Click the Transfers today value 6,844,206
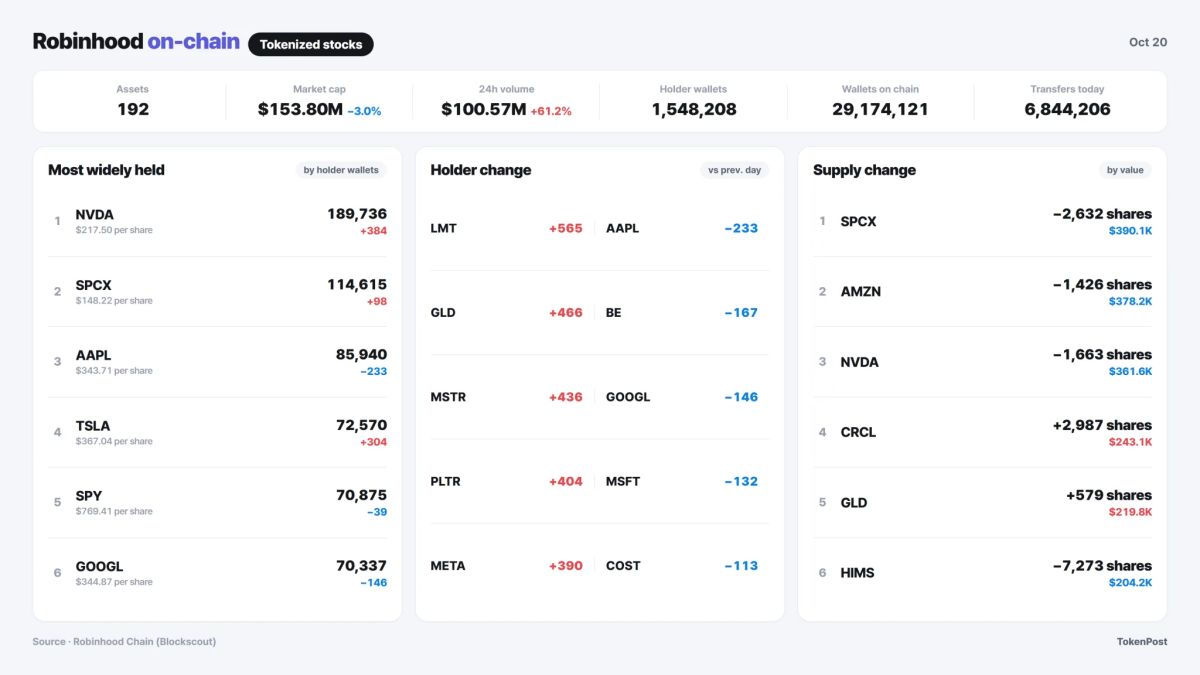The width and height of the screenshot is (1200, 675). 1067,109
